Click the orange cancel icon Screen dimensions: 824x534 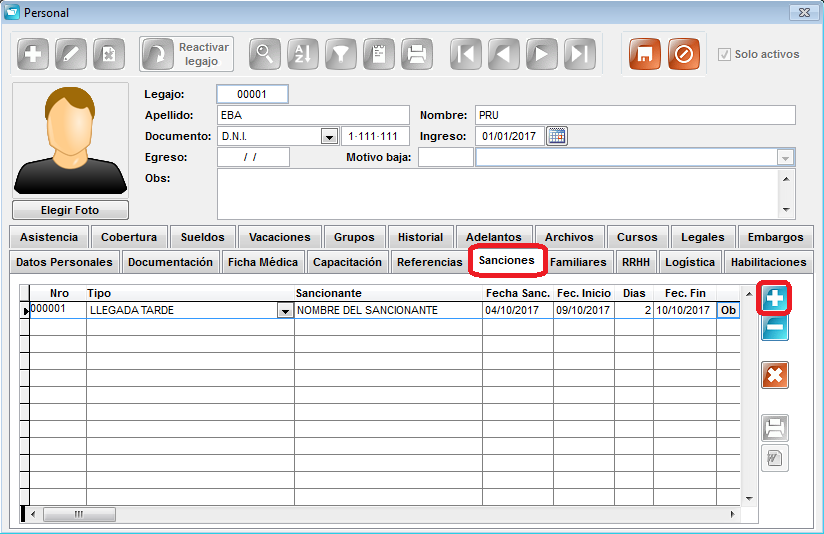(x=684, y=54)
